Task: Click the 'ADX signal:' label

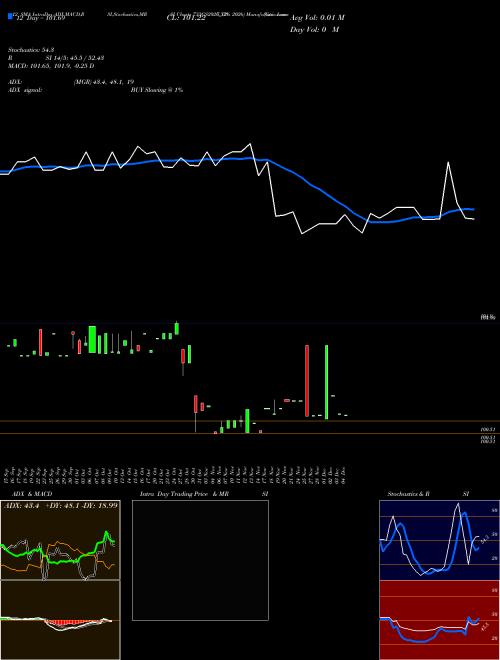Action: (25, 90)
